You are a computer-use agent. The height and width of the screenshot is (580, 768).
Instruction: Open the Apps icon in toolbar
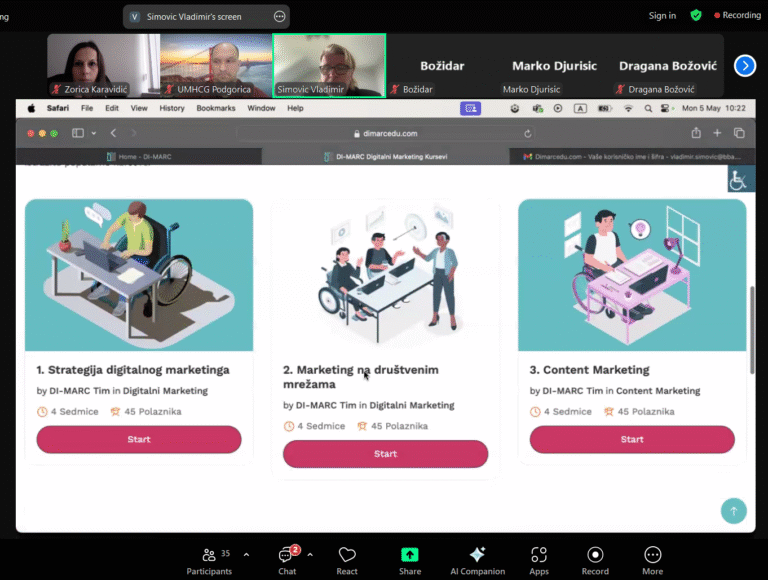[x=539, y=555]
